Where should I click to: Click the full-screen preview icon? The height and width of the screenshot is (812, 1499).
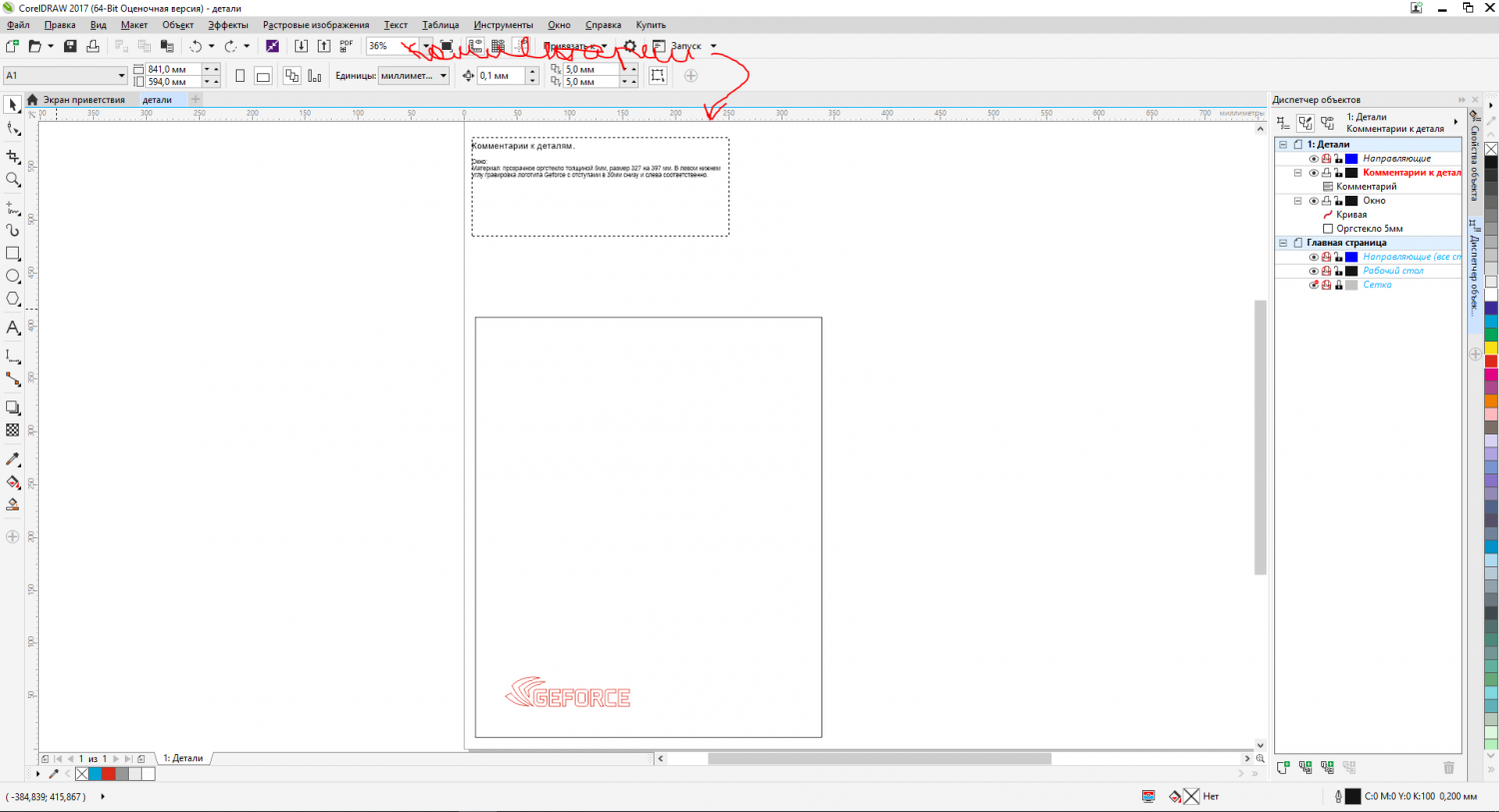(447, 46)
